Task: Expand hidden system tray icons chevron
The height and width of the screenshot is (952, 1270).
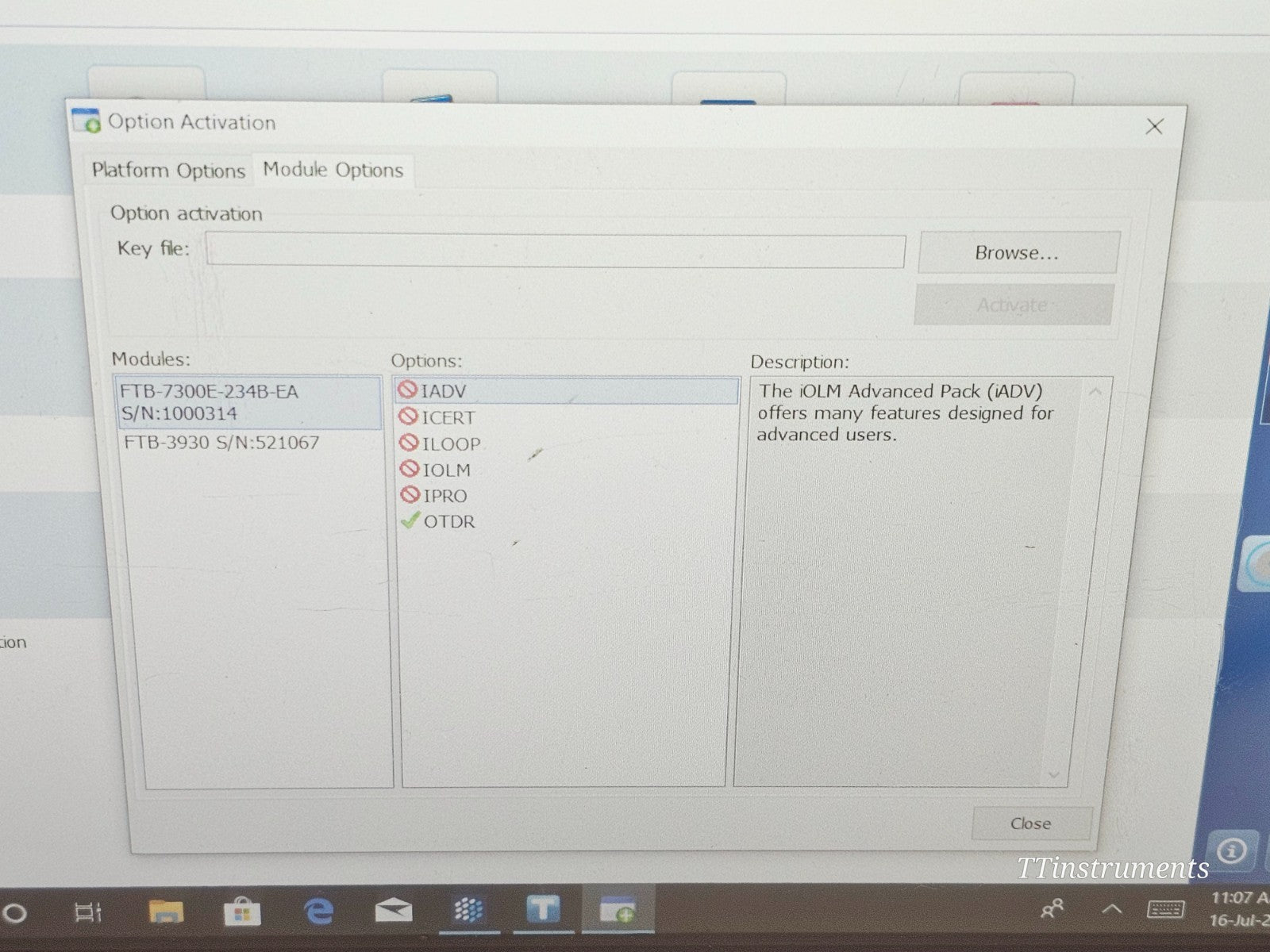Action: 1111,909
